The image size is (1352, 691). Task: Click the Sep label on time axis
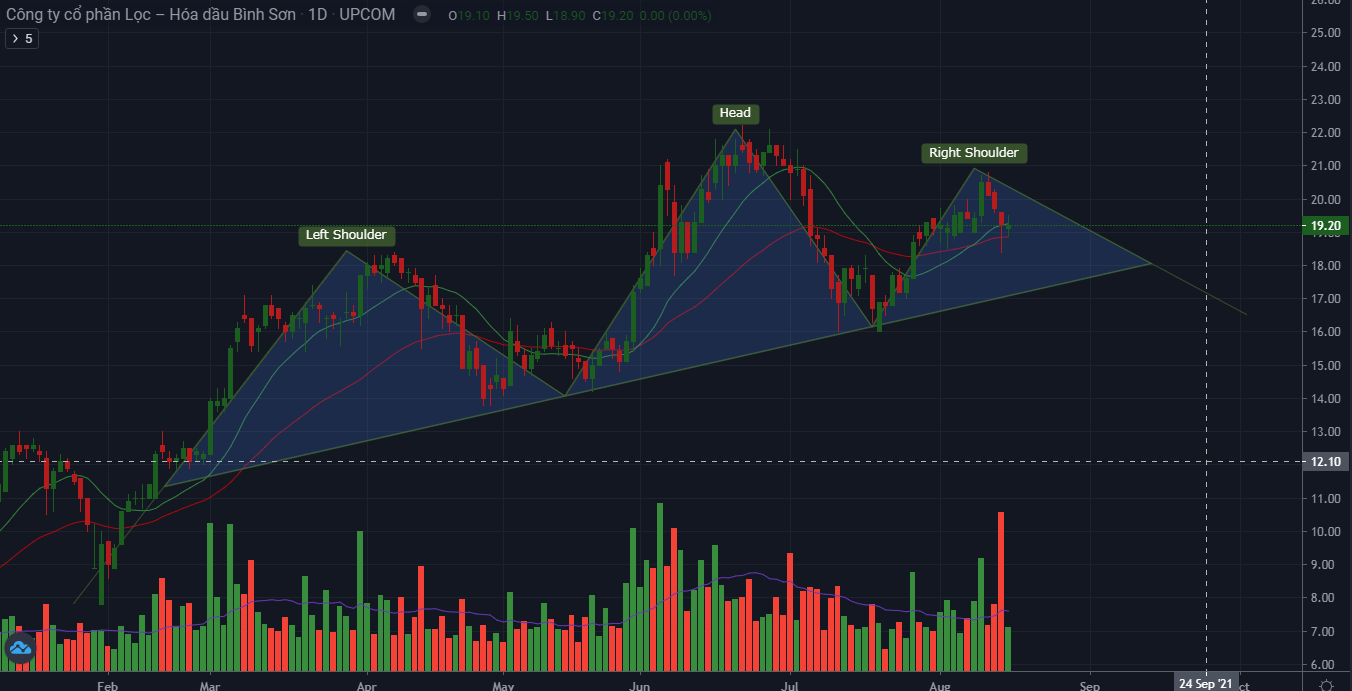[1089, 686]
